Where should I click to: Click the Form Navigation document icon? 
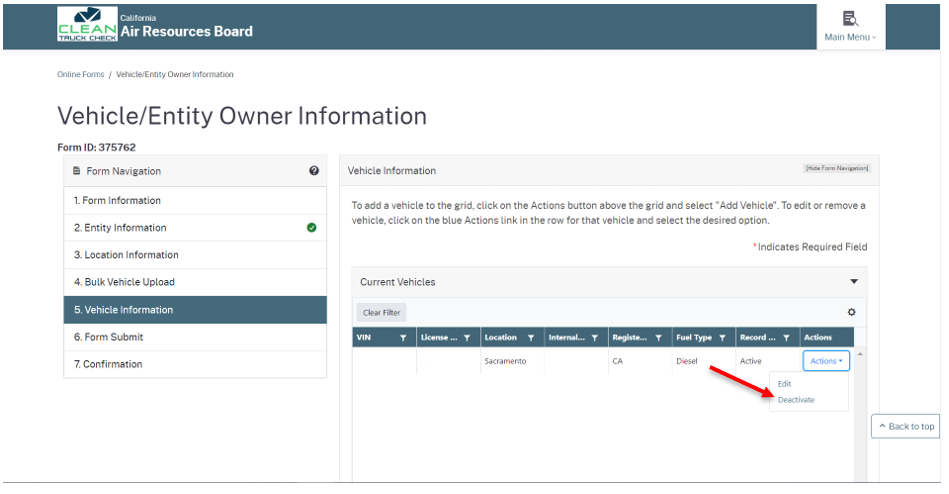(x=76, y=171)
